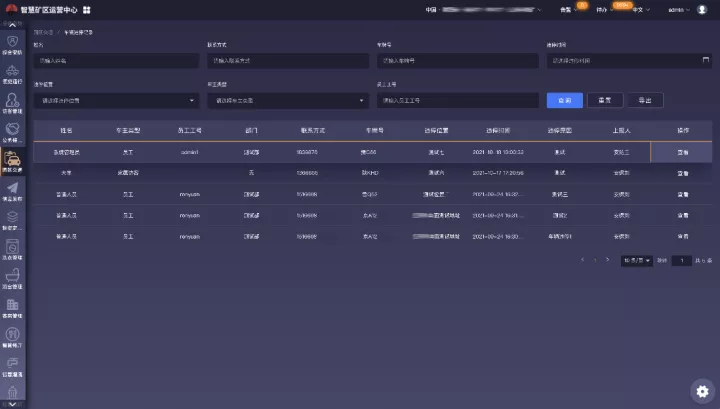This screenshot has height=409, width=720.
Task: Focus the name input field
Action: [x=116, y=61]
